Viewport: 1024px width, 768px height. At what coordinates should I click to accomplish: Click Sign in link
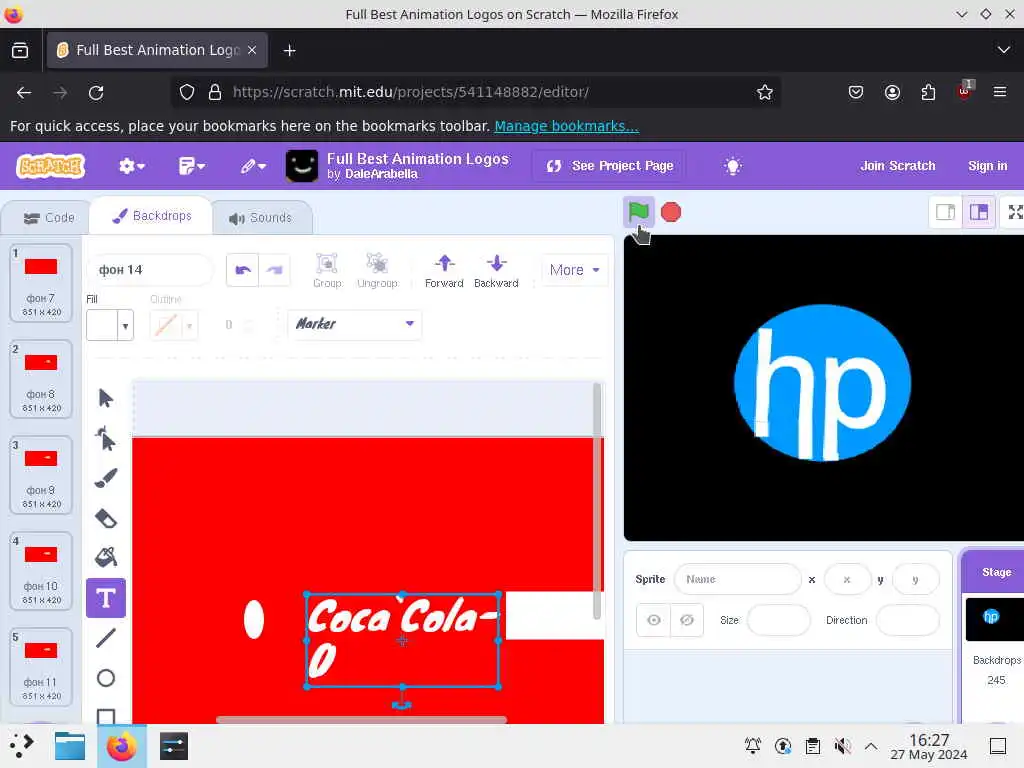[987, 166]
